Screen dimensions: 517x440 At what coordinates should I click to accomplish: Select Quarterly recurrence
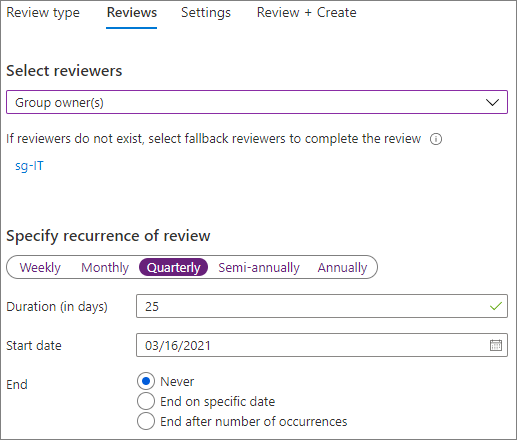tap(173, 267)
